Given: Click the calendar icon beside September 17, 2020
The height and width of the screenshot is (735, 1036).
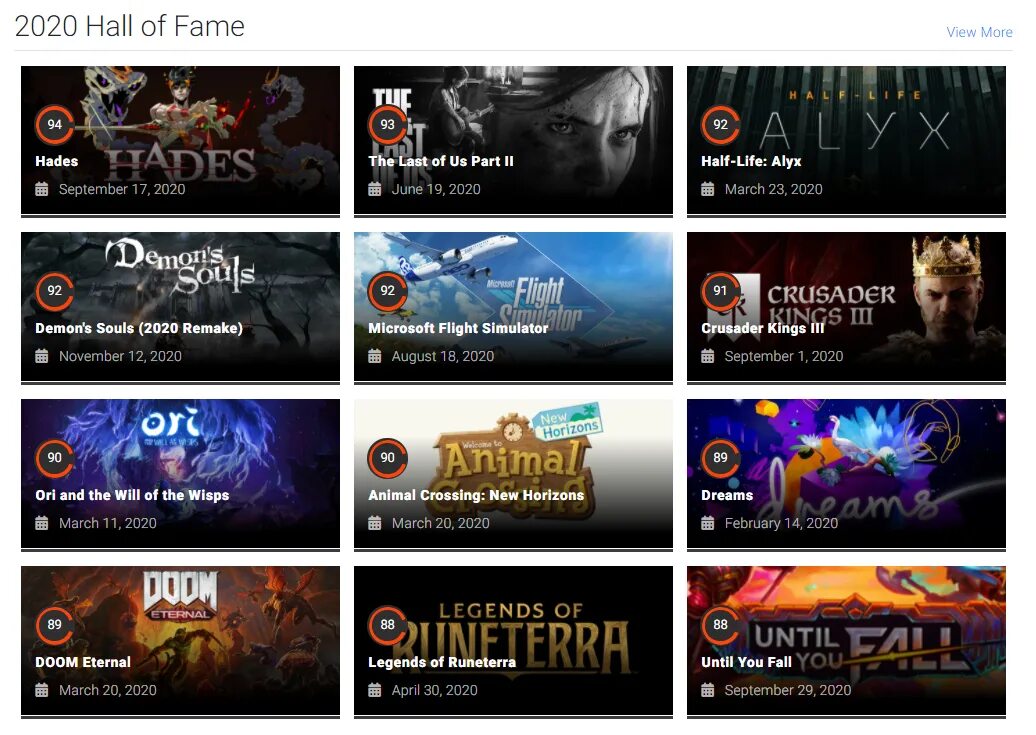Looking at the screenshot, I should pos(42,189).
